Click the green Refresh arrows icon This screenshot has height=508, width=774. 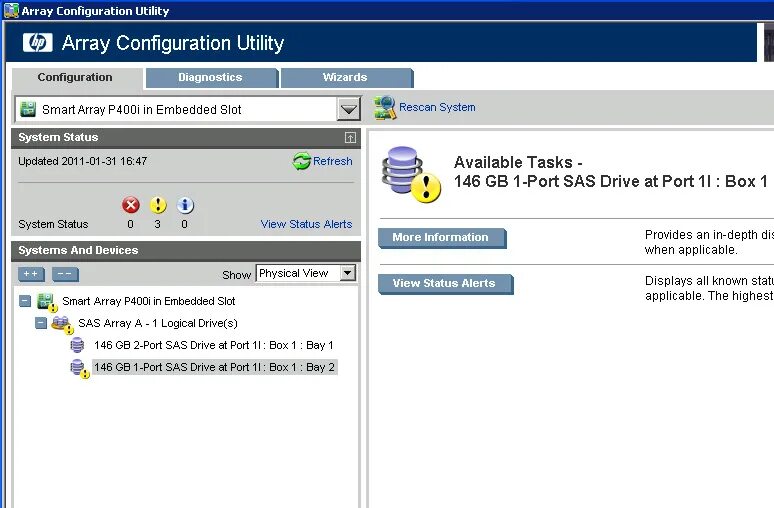pos(302,161)
